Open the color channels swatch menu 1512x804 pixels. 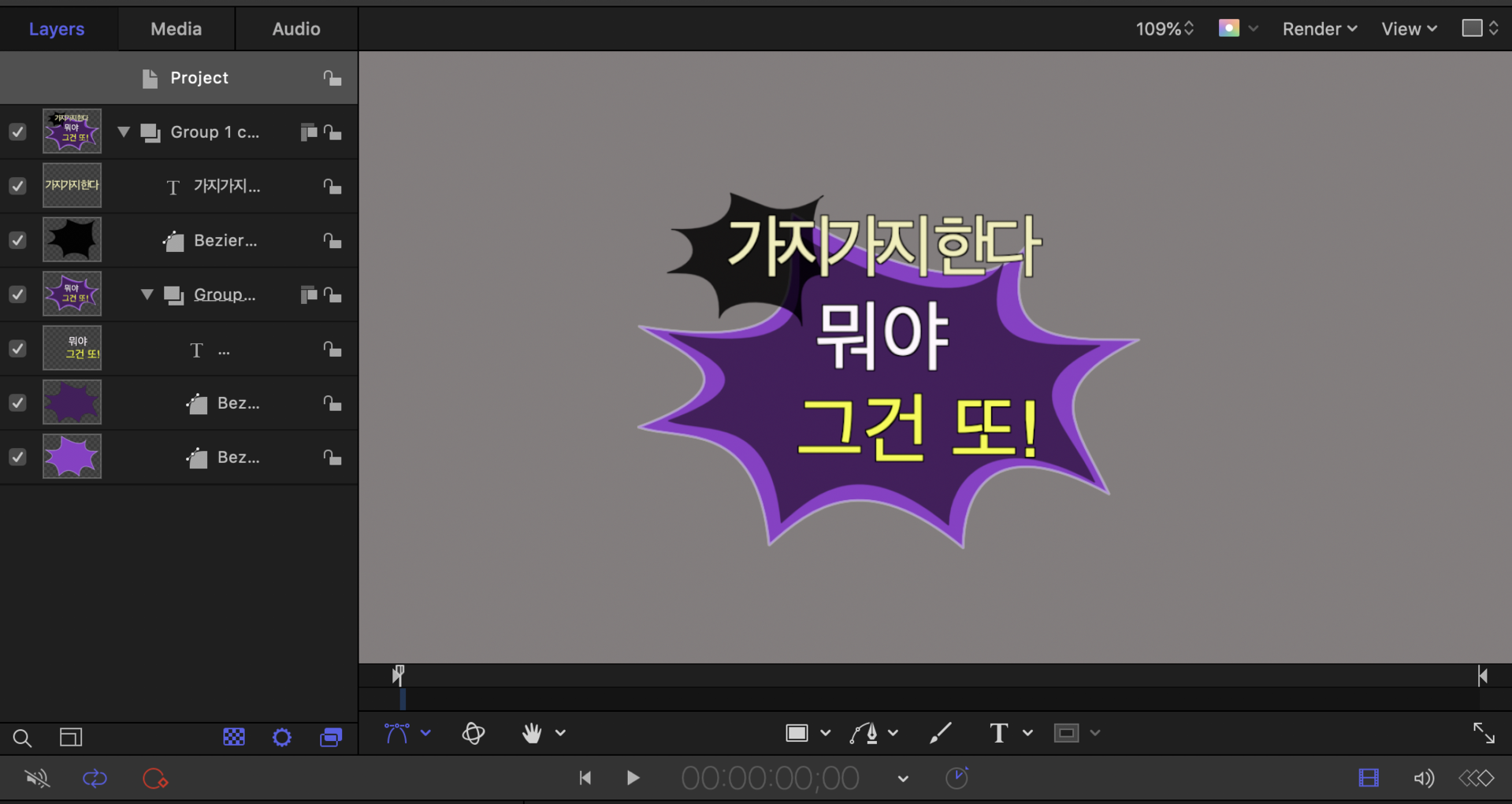pyautogui.click(x=1237, y=29)
